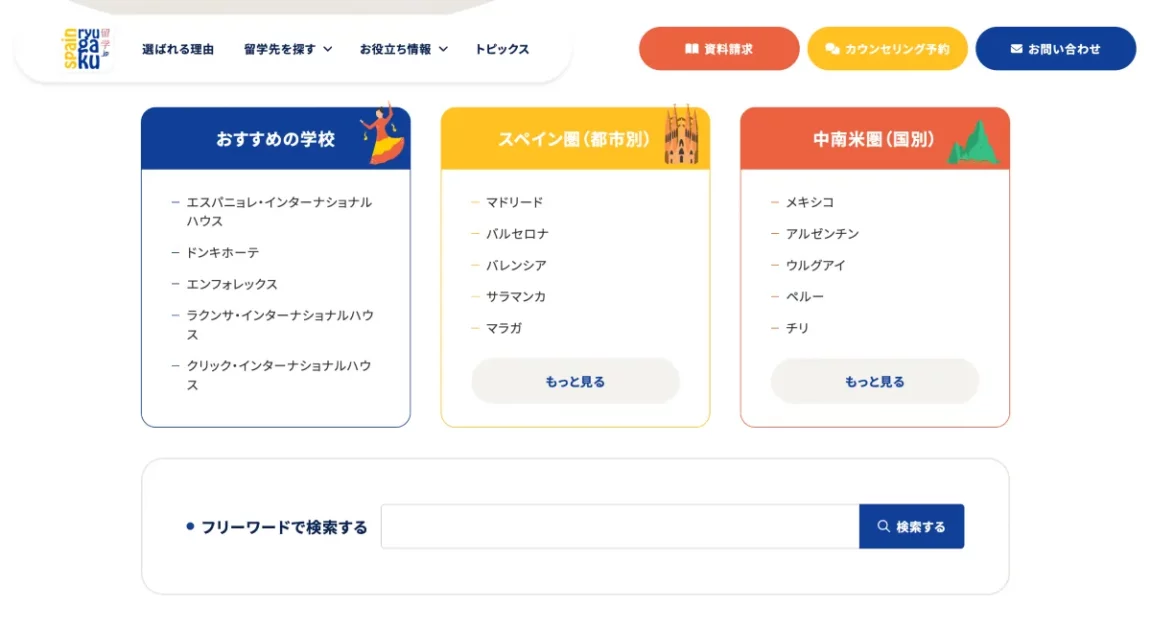This screenshot has height=630, width=1151.
Task: Click the green mountain illustration
Action: point(973,143)
